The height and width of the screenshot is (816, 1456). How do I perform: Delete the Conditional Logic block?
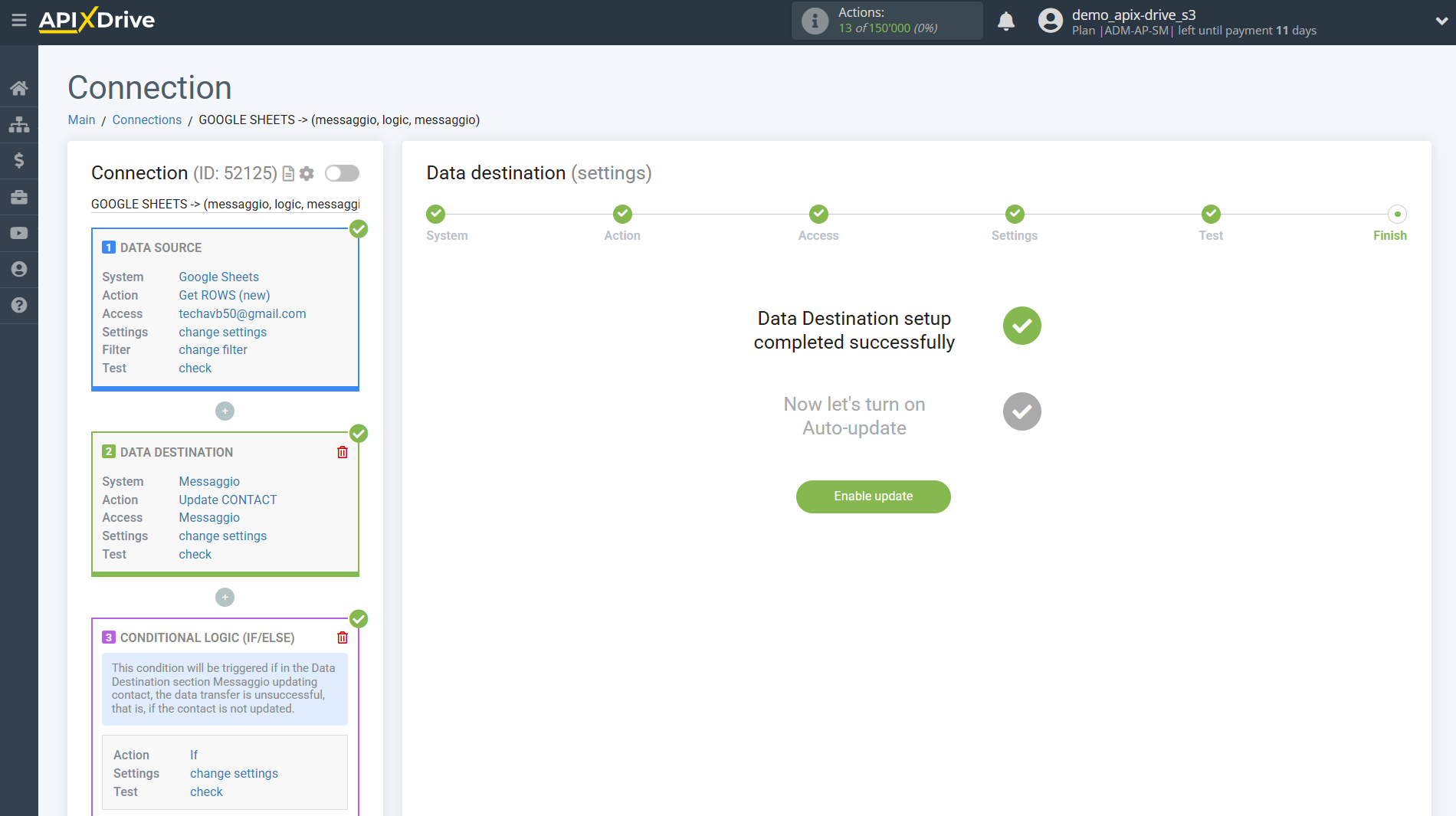click(343, 637)
